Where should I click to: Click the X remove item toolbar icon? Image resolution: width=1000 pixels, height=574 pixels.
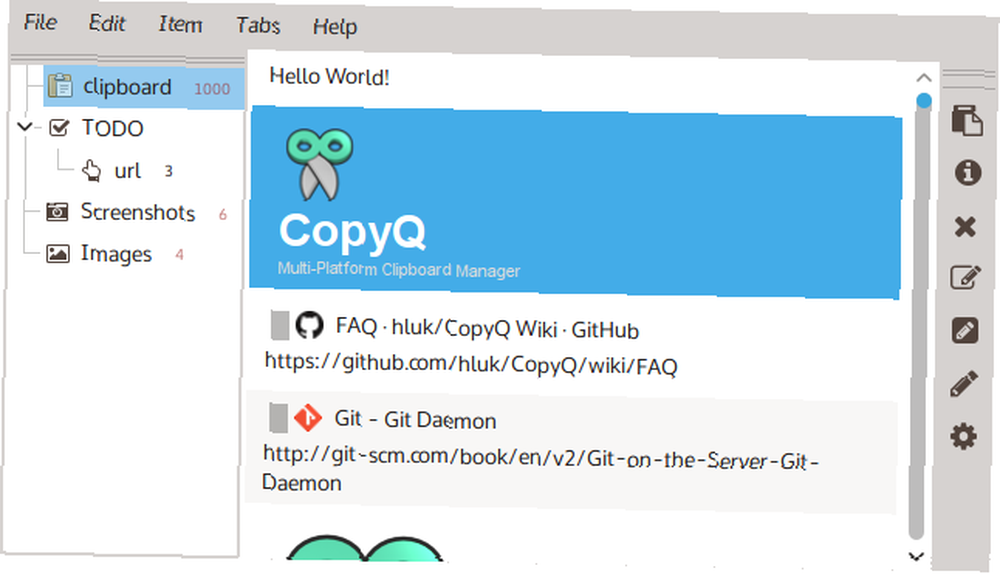coord(966,226)
